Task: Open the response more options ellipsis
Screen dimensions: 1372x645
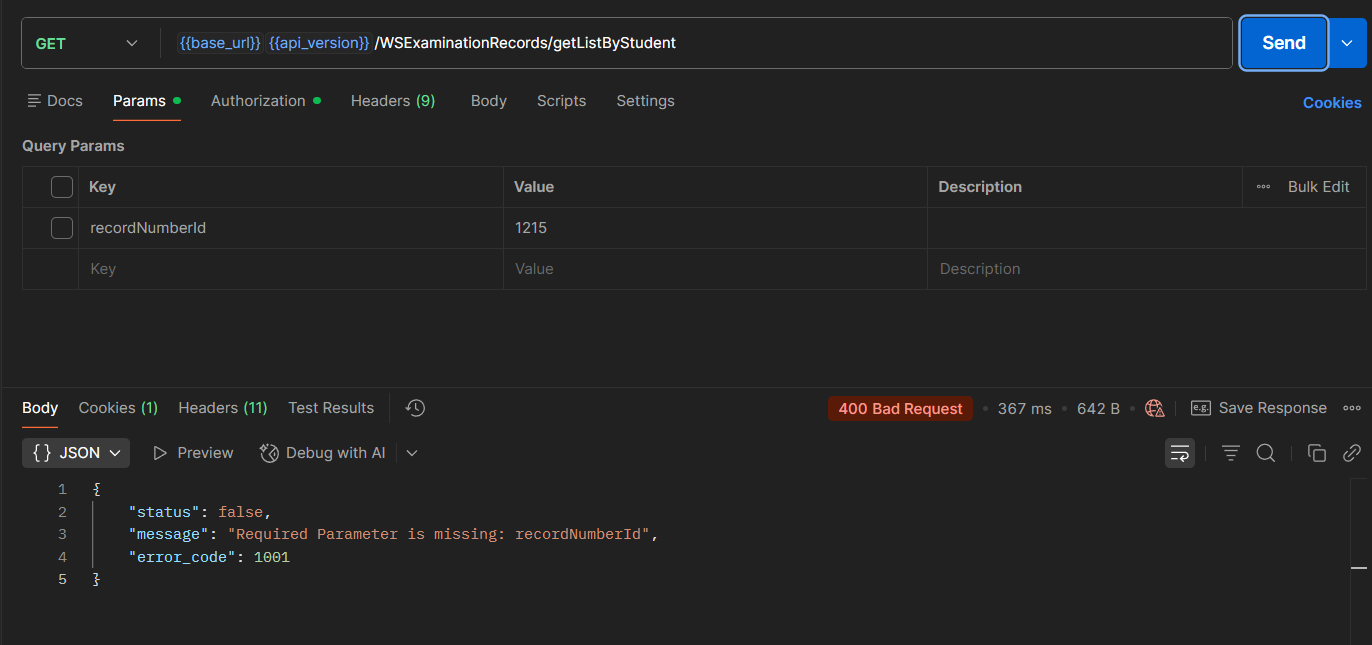Action: pos(1352,408)
